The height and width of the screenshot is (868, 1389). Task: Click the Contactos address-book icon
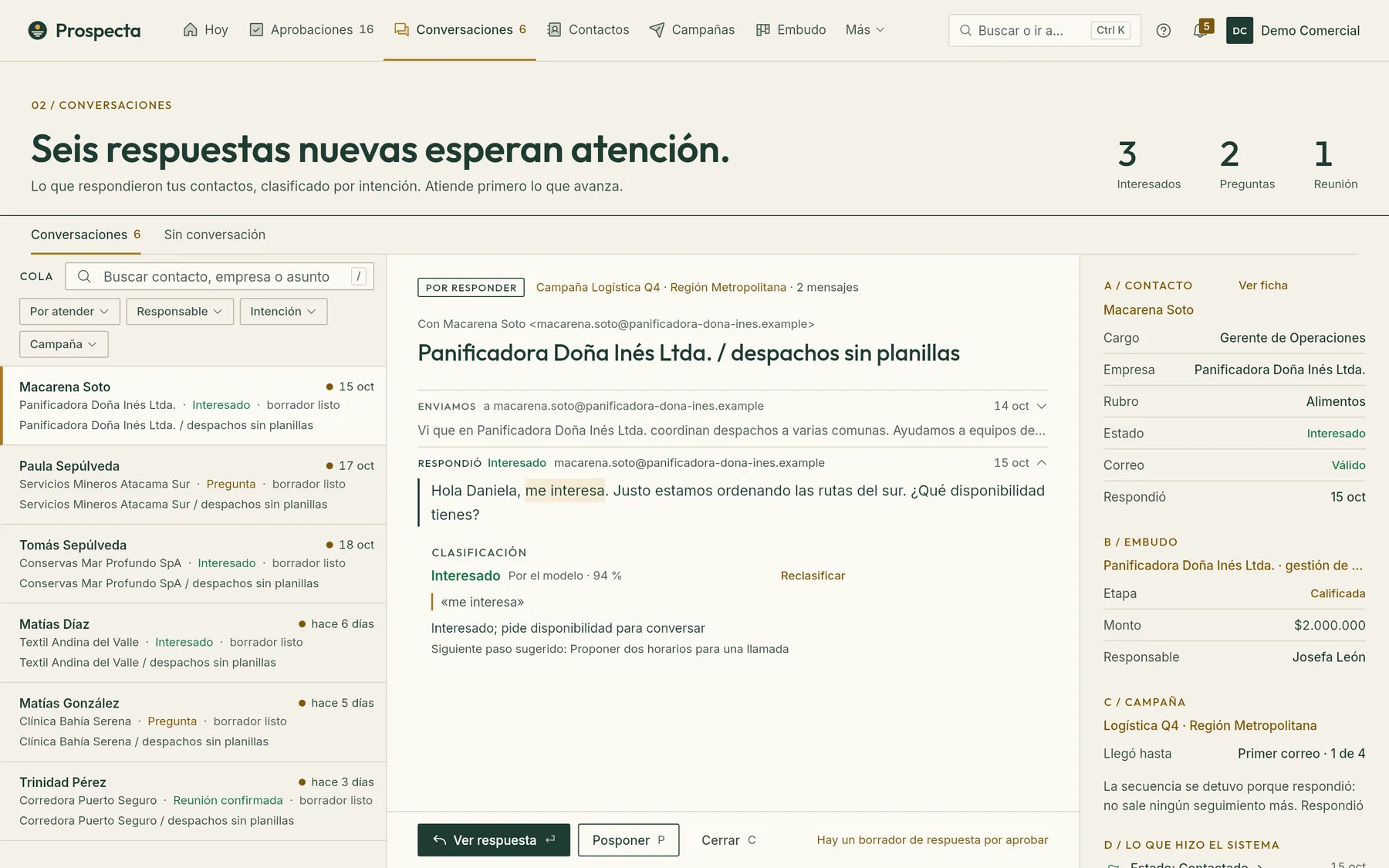[554, 29]
